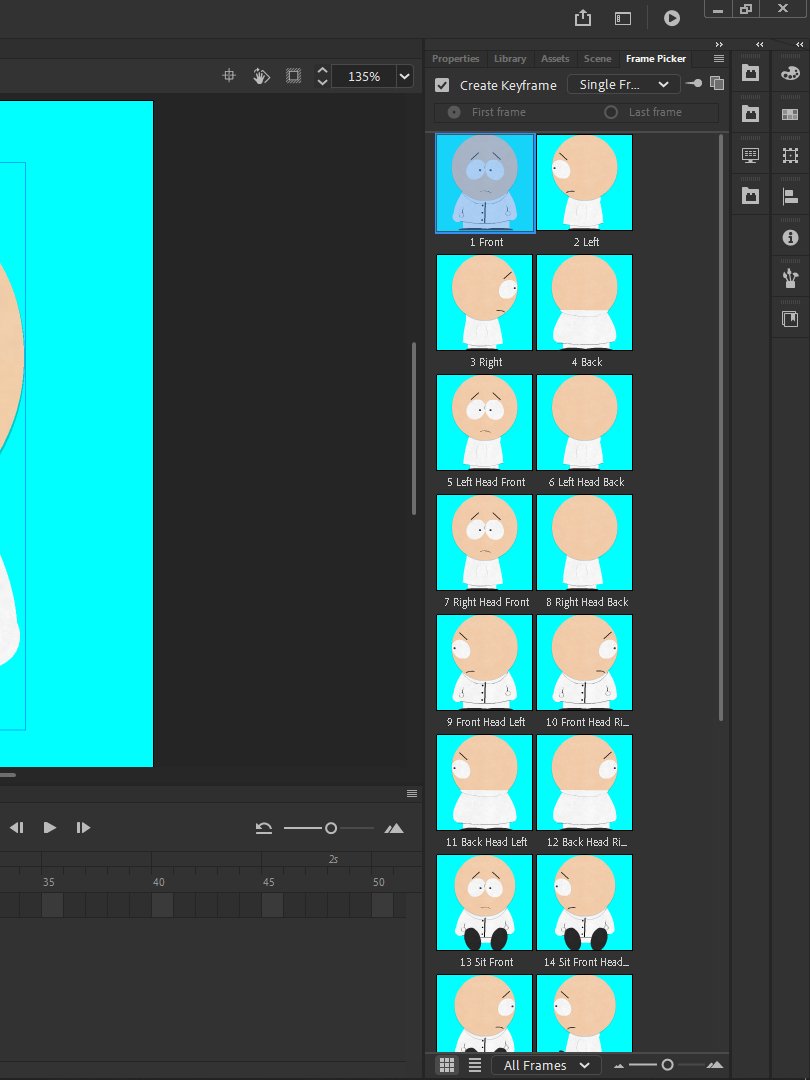Screen dimensions: 810x1080
Task: Open the Transform panel icon
Action: click(x=790, y=155)
